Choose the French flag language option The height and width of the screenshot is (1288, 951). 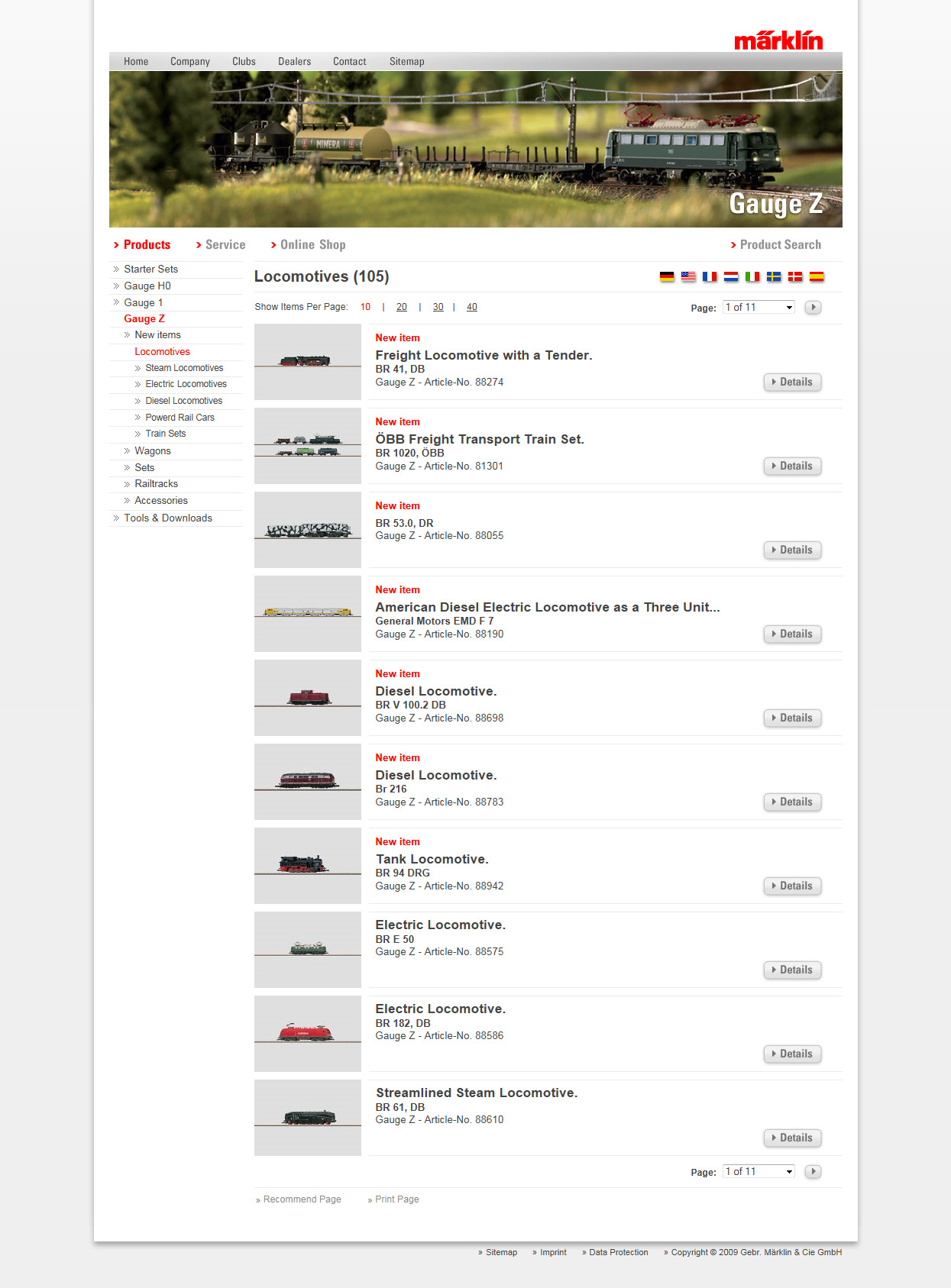click(x=710, y=276)
